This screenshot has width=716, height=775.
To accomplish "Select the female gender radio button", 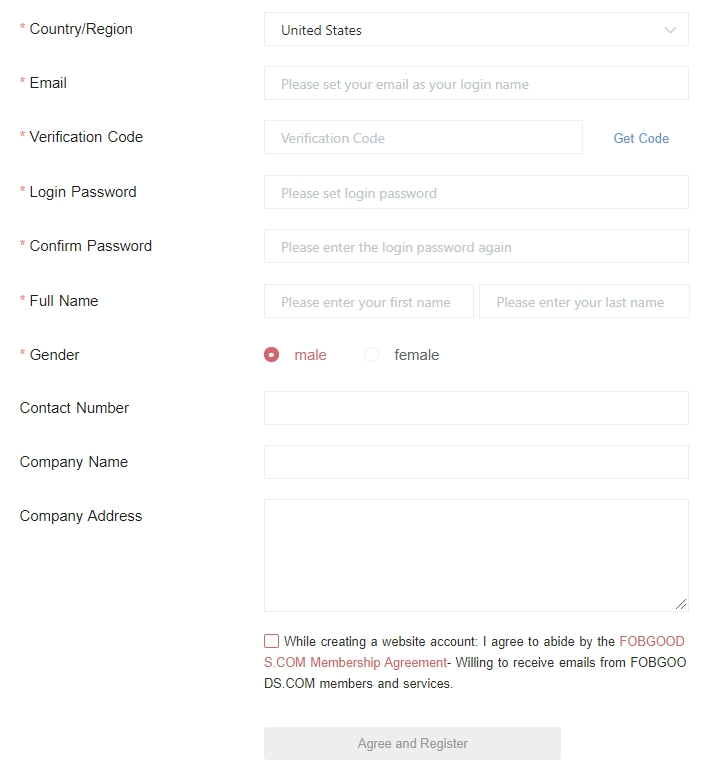I will (372, 355).
